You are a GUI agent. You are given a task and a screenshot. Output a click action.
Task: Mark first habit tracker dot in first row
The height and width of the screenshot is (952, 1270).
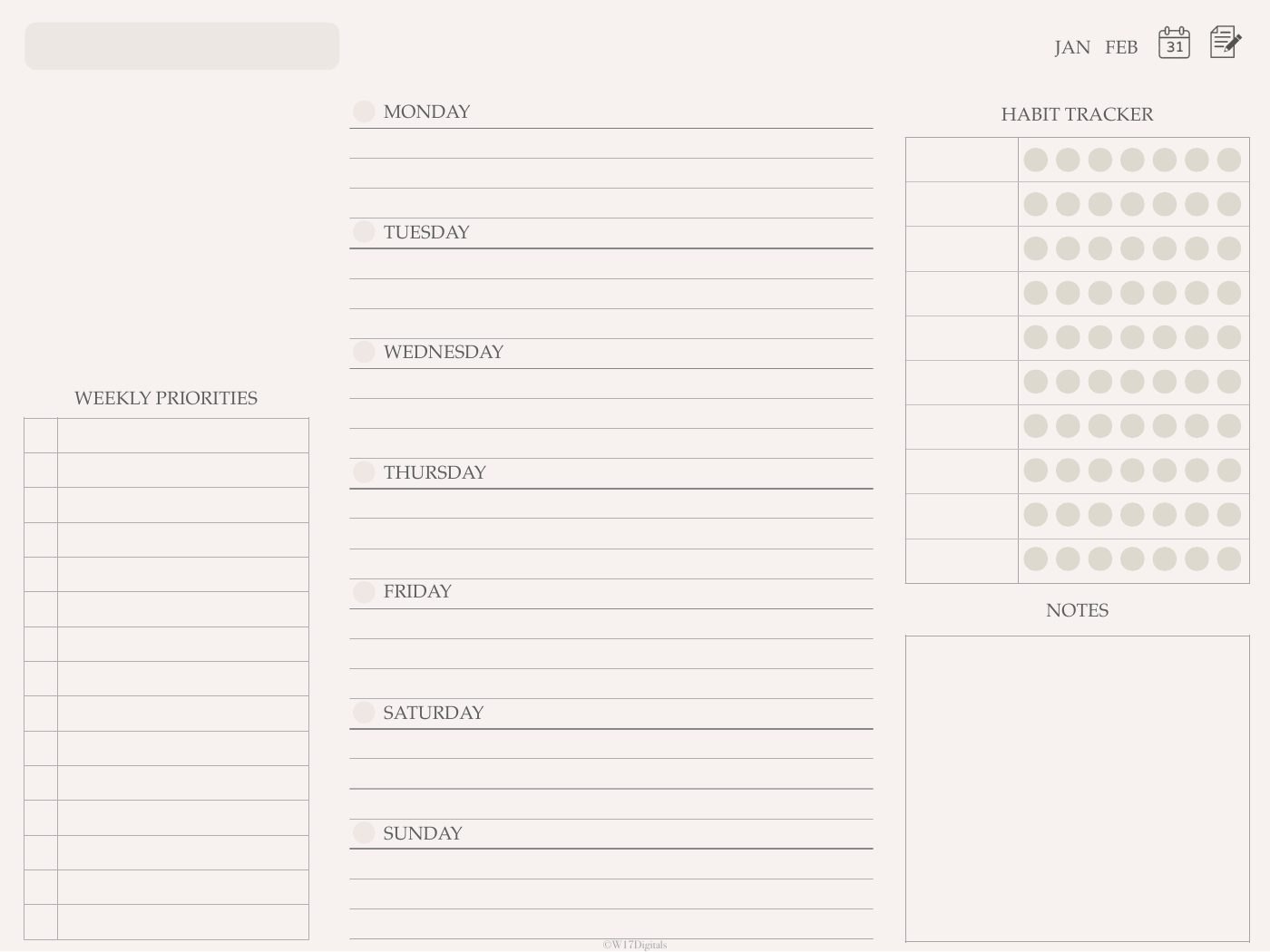pos(1036,160)
